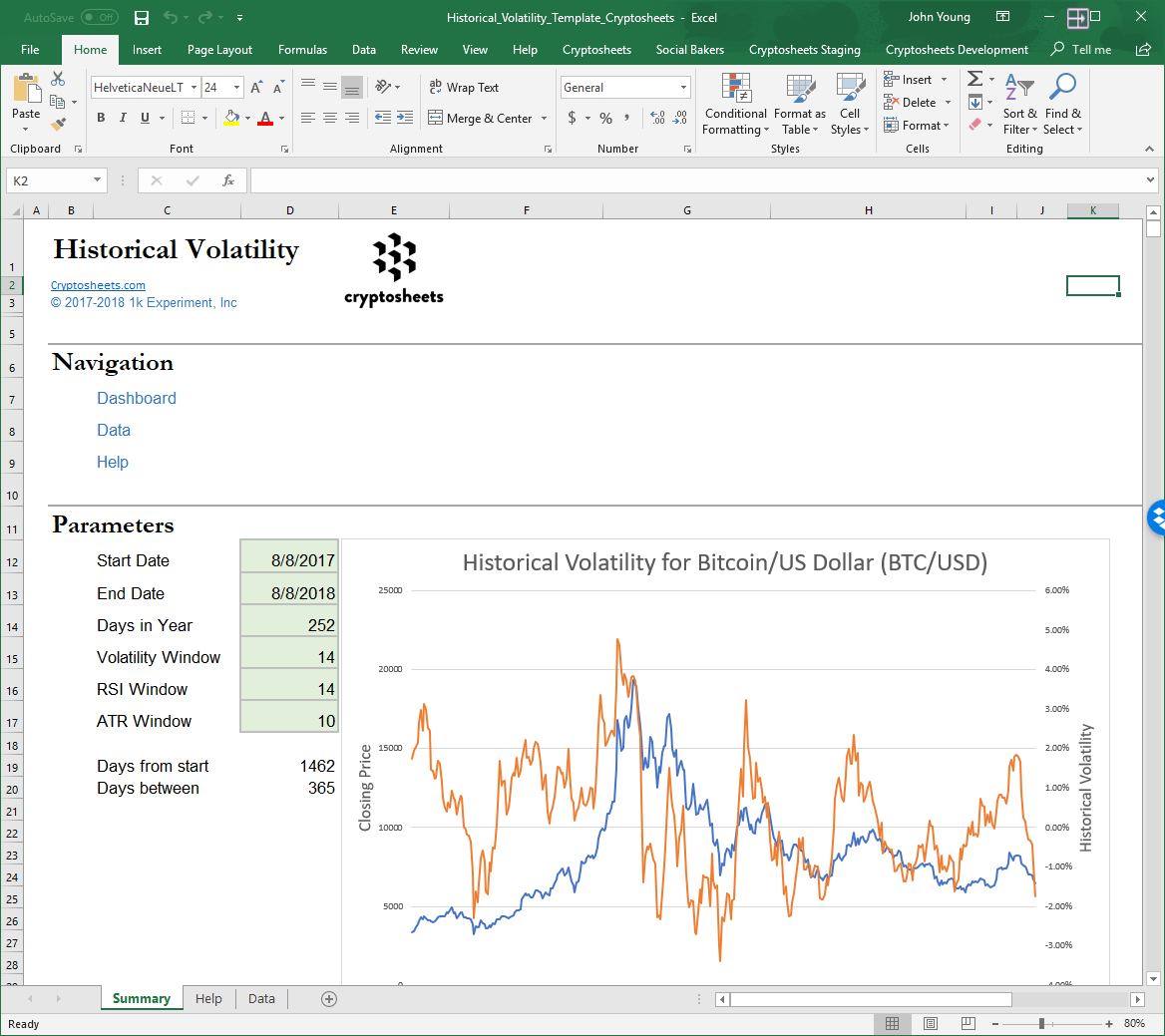Toggle Bottom Align button
The width and height of the screenshot is (1165, 1036).
(352, 88)
